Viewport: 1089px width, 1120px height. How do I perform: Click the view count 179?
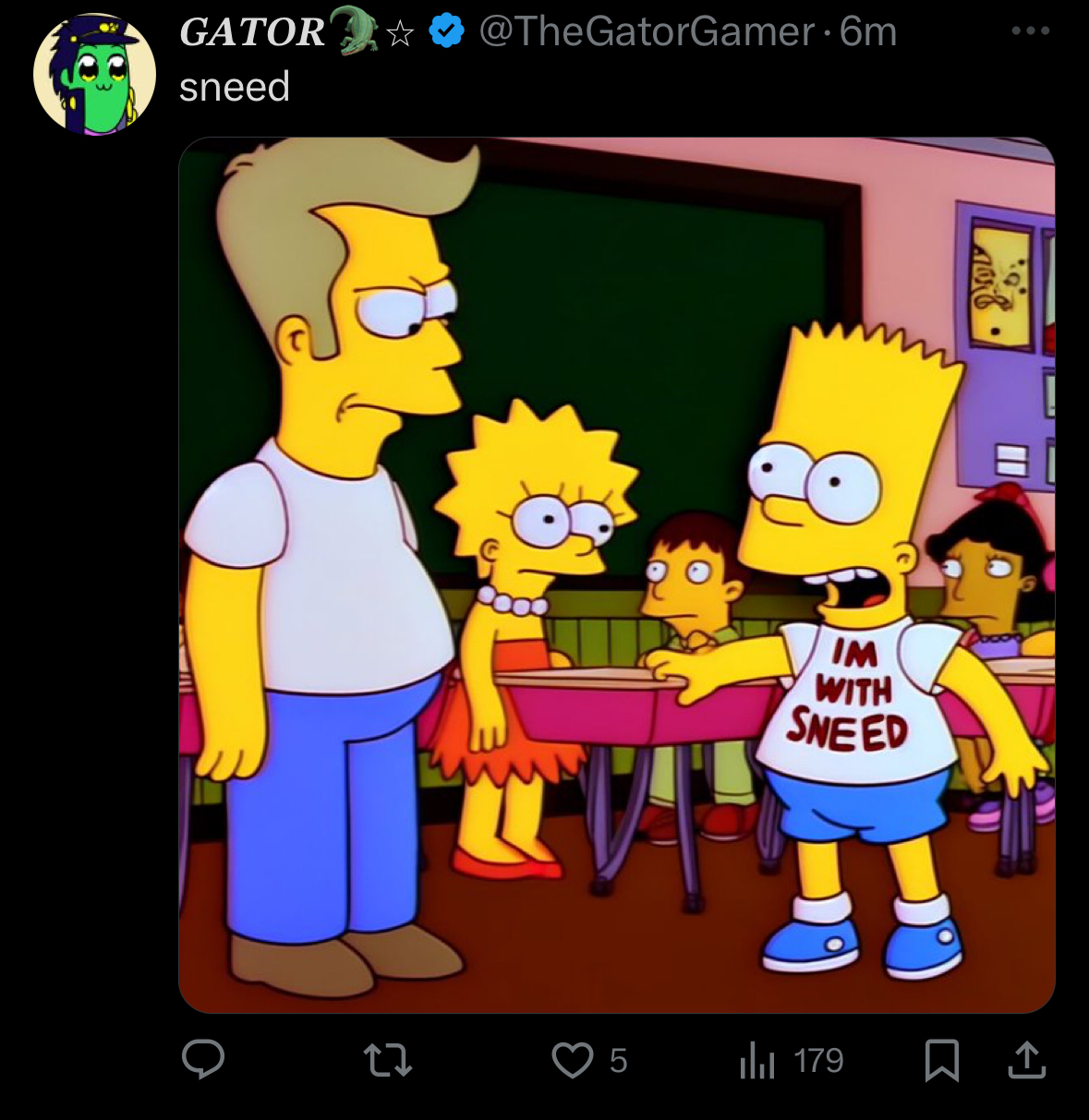pos(818,1061)
